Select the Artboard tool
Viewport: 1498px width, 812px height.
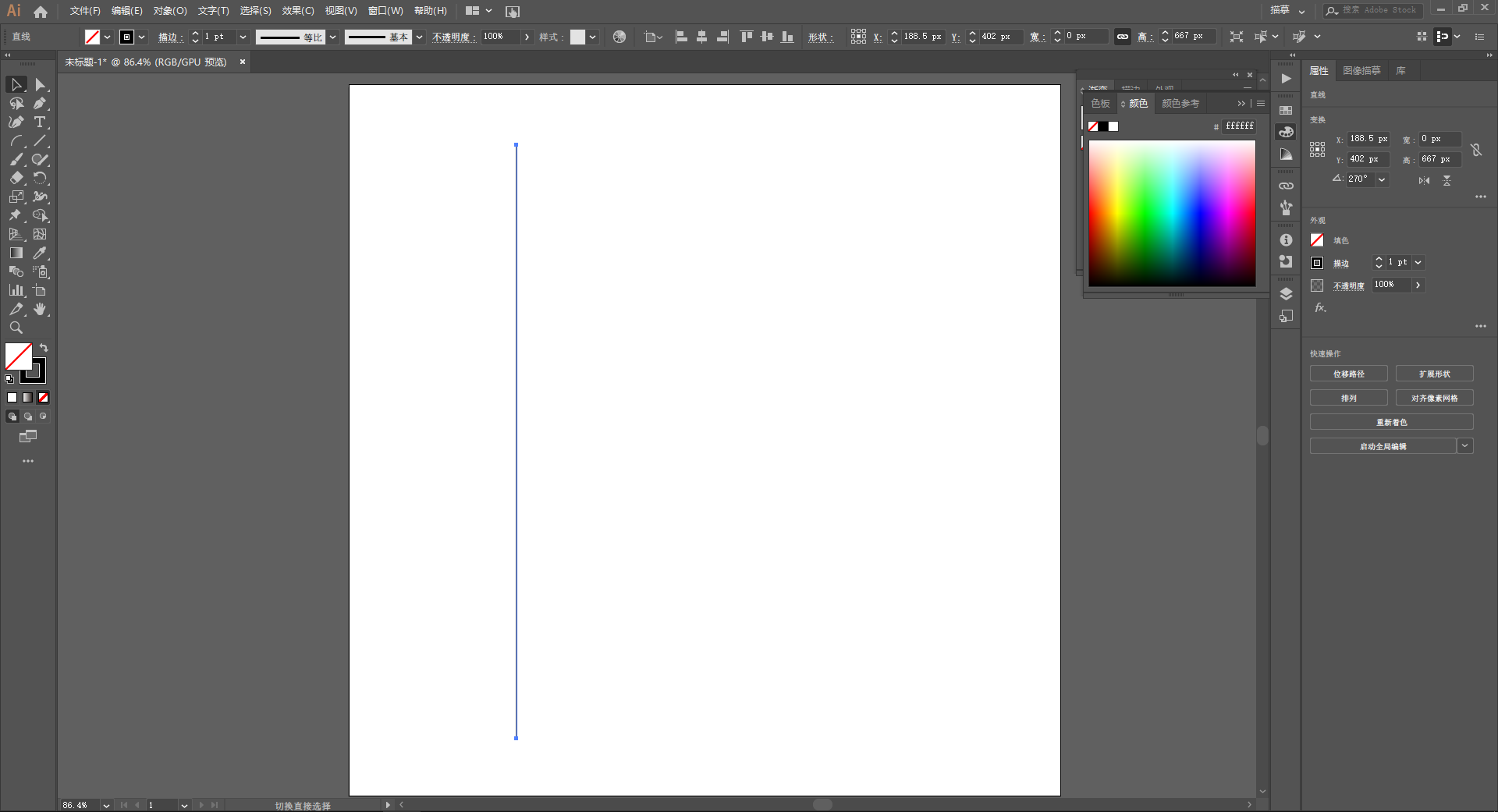[40, 290]
